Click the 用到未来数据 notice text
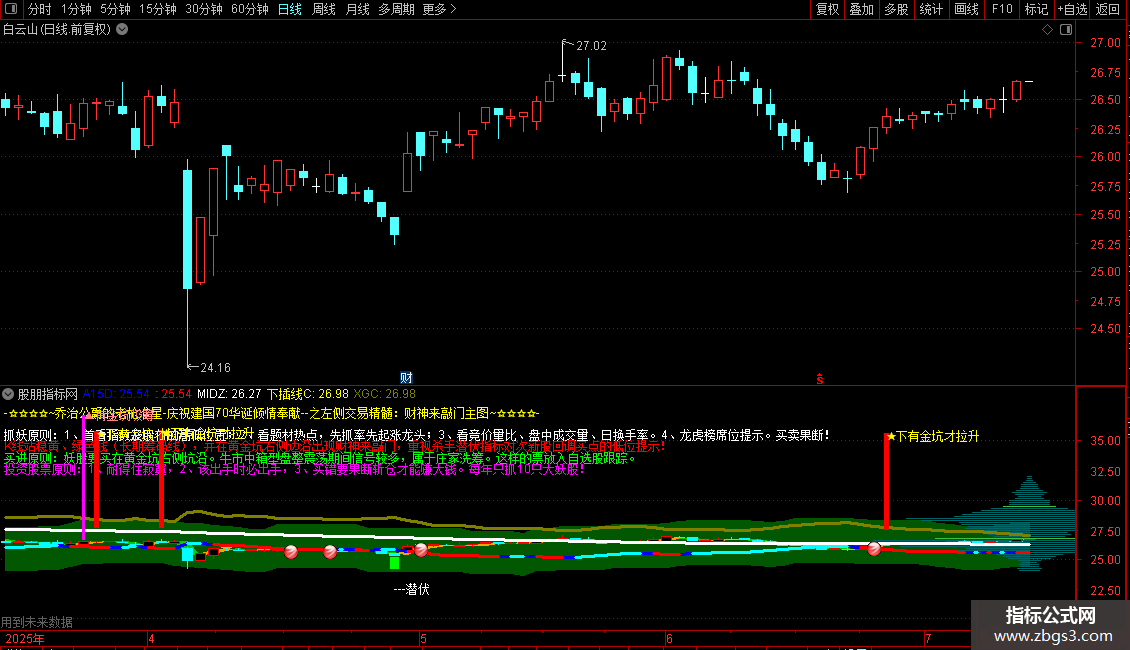The height and width of the screenshot is (650, 1130). pos(37,622)
